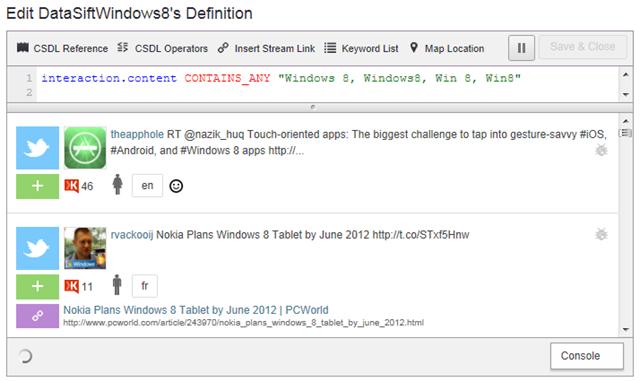
Task: Expand rvackooij tweet with green plus
Action: coord(38,286)
